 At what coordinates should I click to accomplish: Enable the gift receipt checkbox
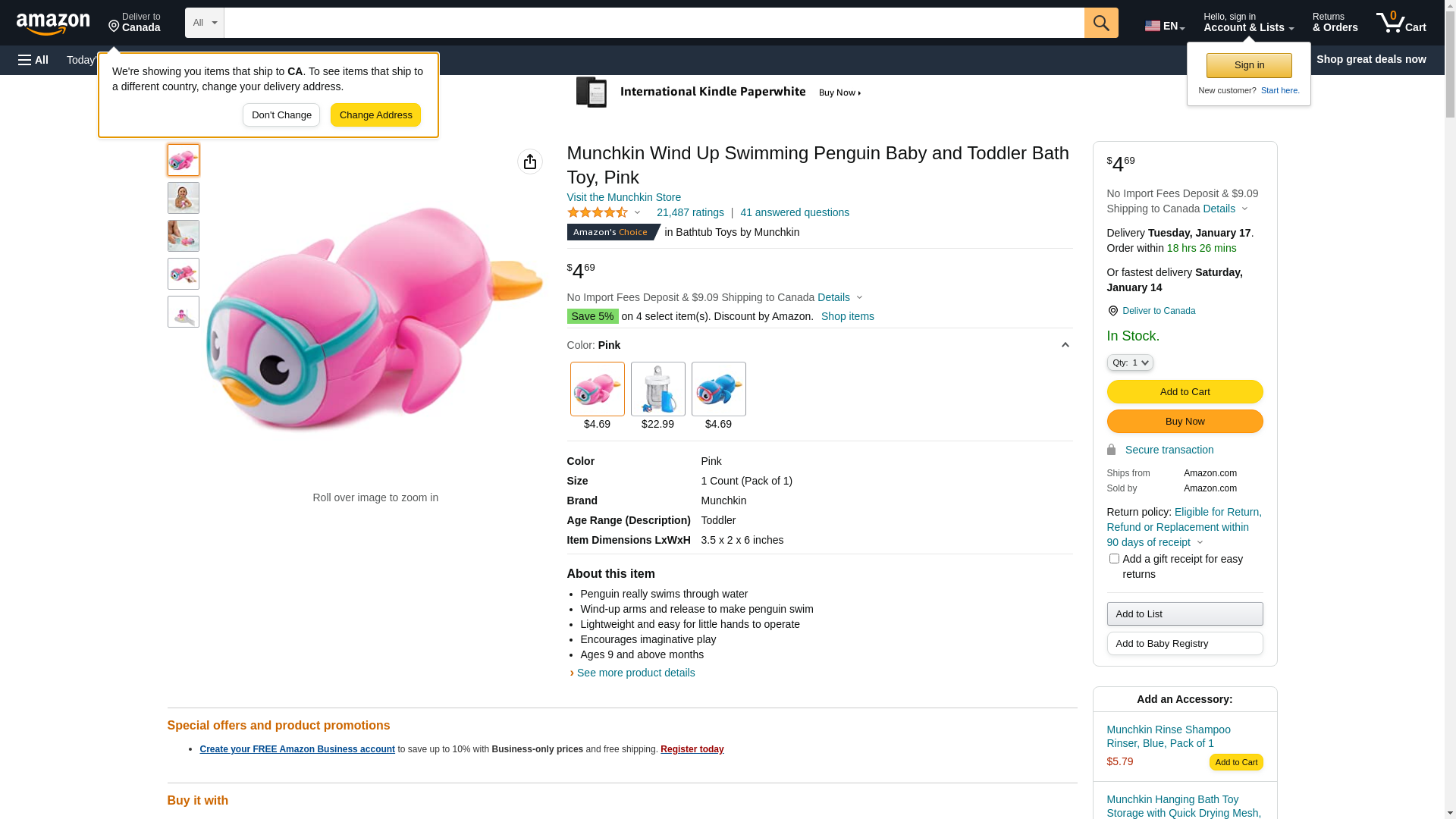tap(1114, 559)
